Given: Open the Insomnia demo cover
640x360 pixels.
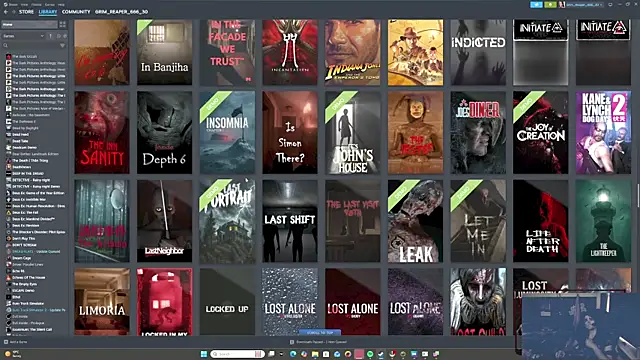Looking at the screenshot, I should tap(227, 133).
